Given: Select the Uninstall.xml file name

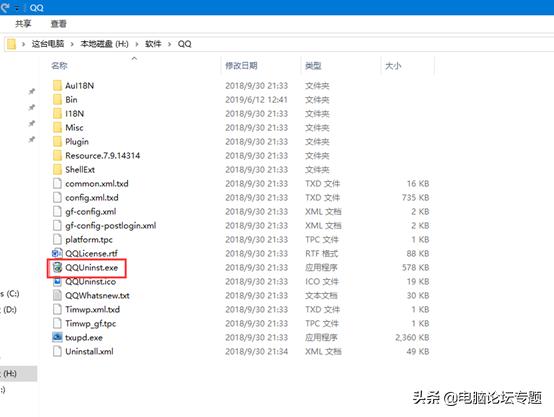Looking at the screenshot, I should click(x=89, y=351).
